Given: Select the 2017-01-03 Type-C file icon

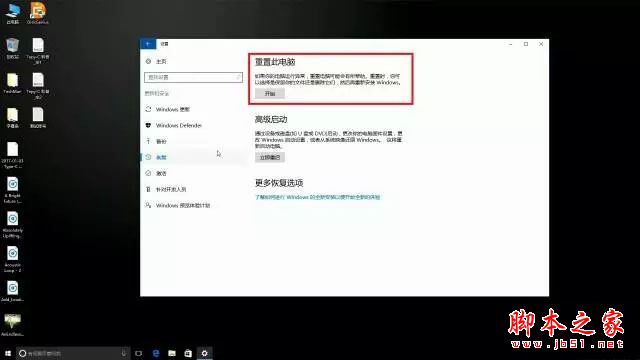Looking at the screenshot, I should click(13, 155).
